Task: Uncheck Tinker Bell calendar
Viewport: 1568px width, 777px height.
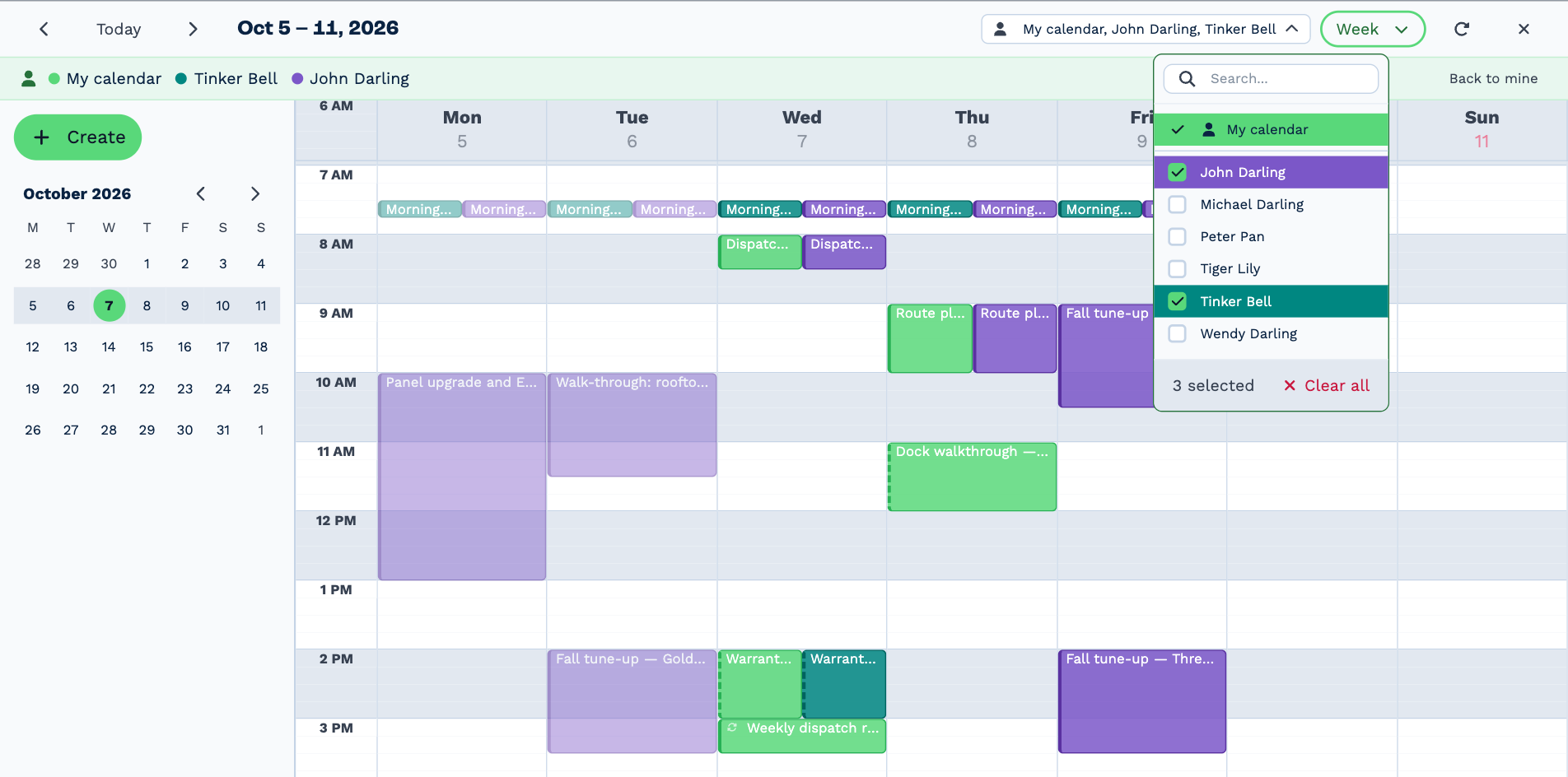Action: click(x=1178, y=301)
